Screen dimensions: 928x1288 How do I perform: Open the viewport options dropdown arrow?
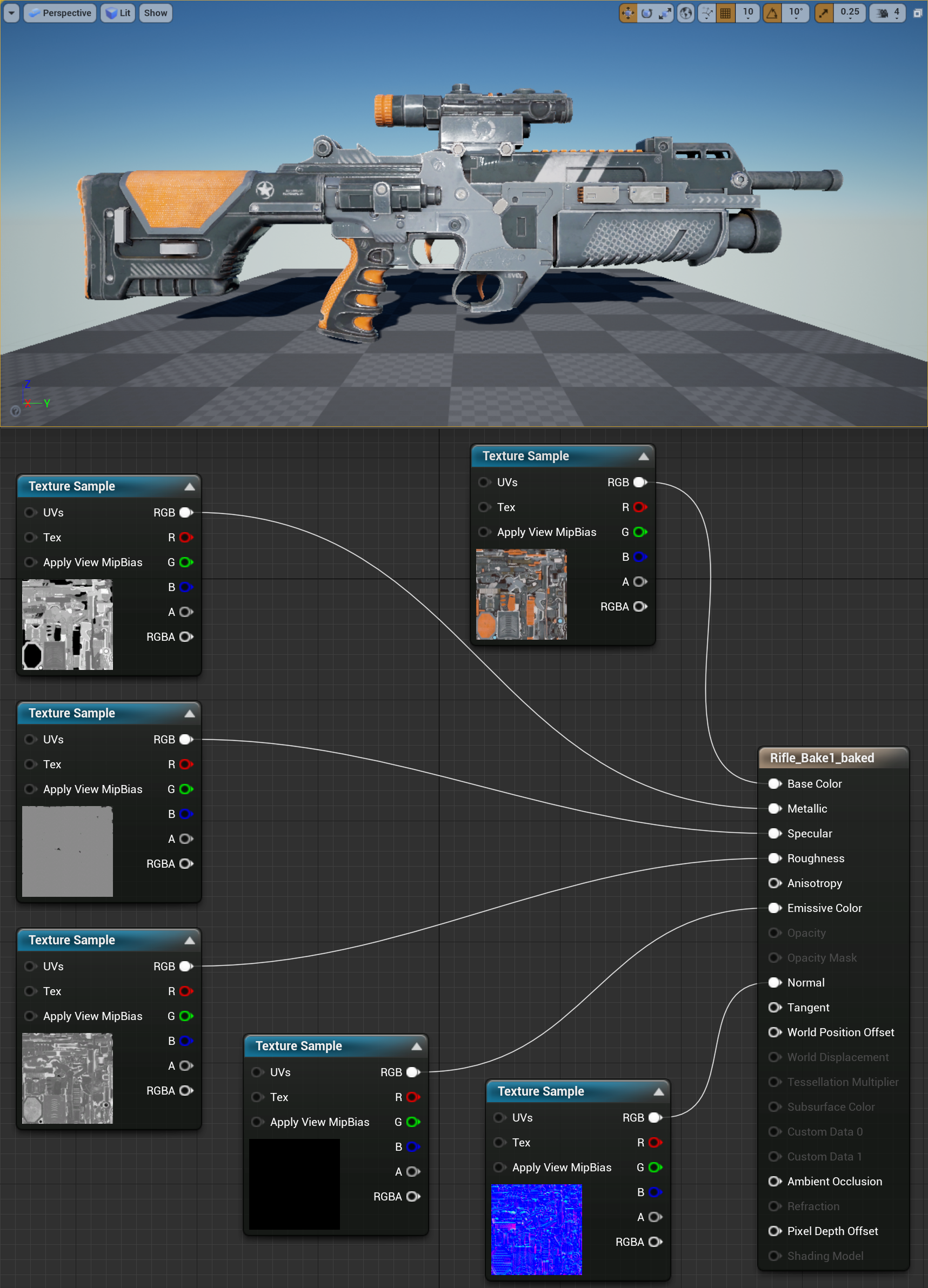point(10,12)
